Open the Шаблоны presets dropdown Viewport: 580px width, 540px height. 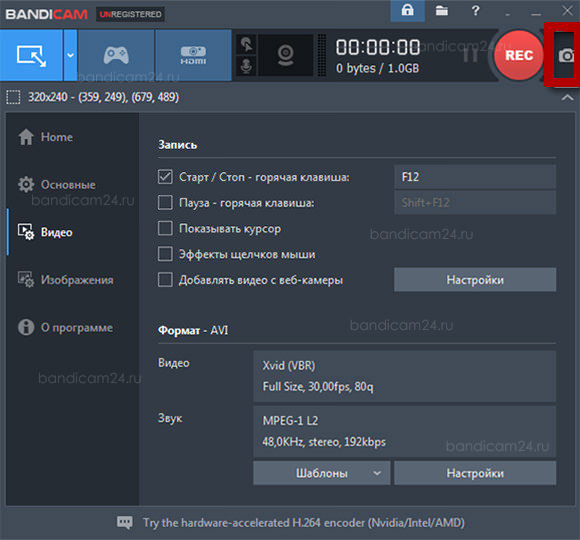[x=321, y=473]
